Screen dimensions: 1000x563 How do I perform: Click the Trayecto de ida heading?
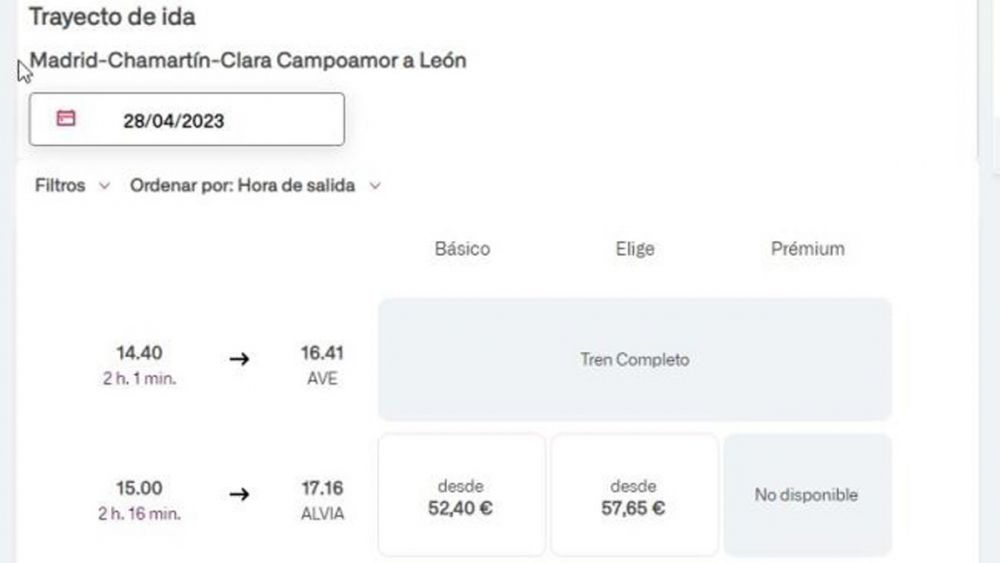point(112,17)
